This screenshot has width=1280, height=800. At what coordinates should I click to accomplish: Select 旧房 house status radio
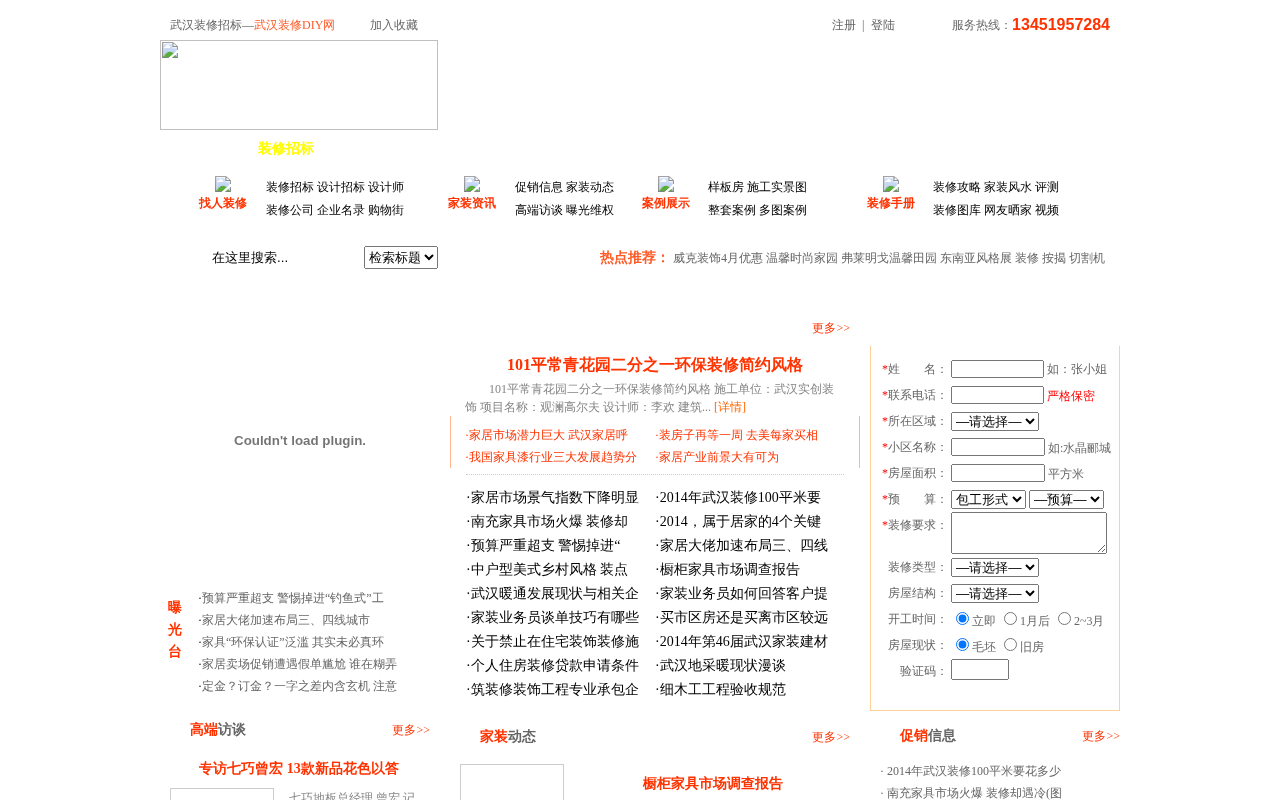click(1011, 645)
